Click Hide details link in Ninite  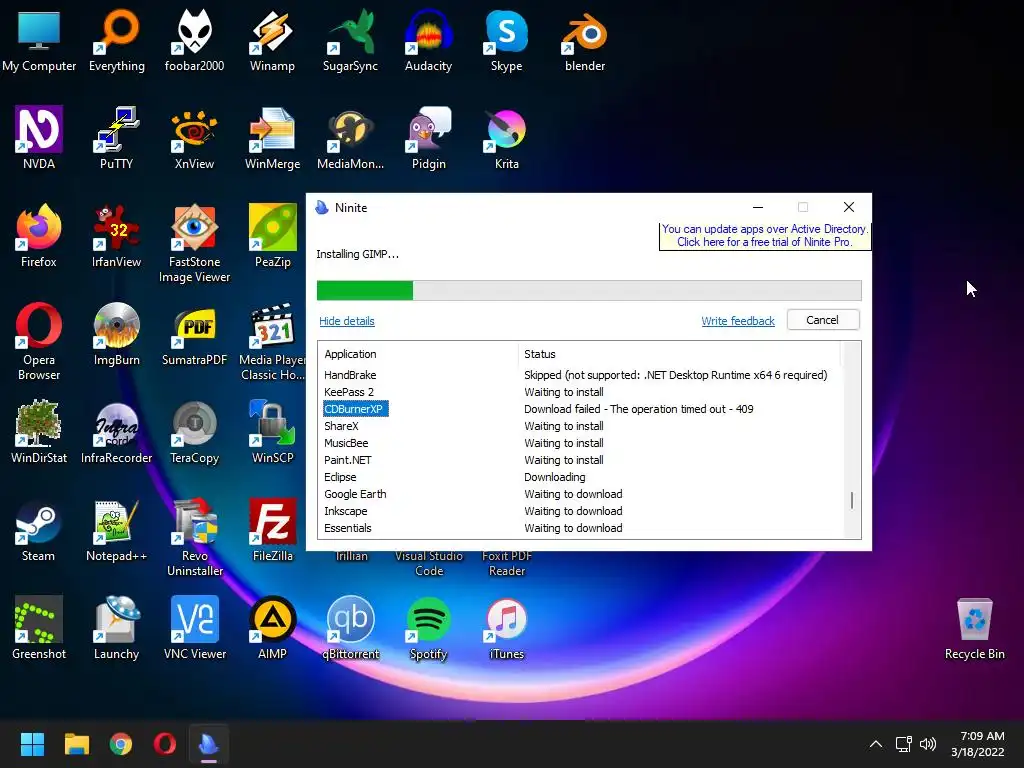click(x=347, y=321)
